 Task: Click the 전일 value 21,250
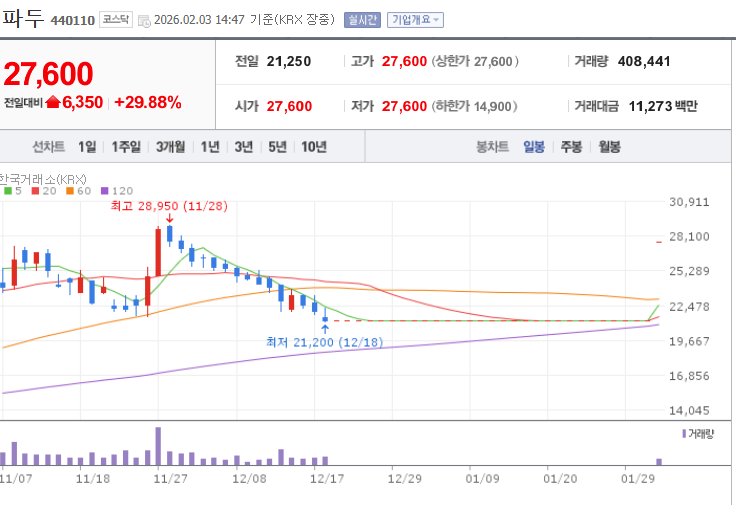tap(289, 61)
